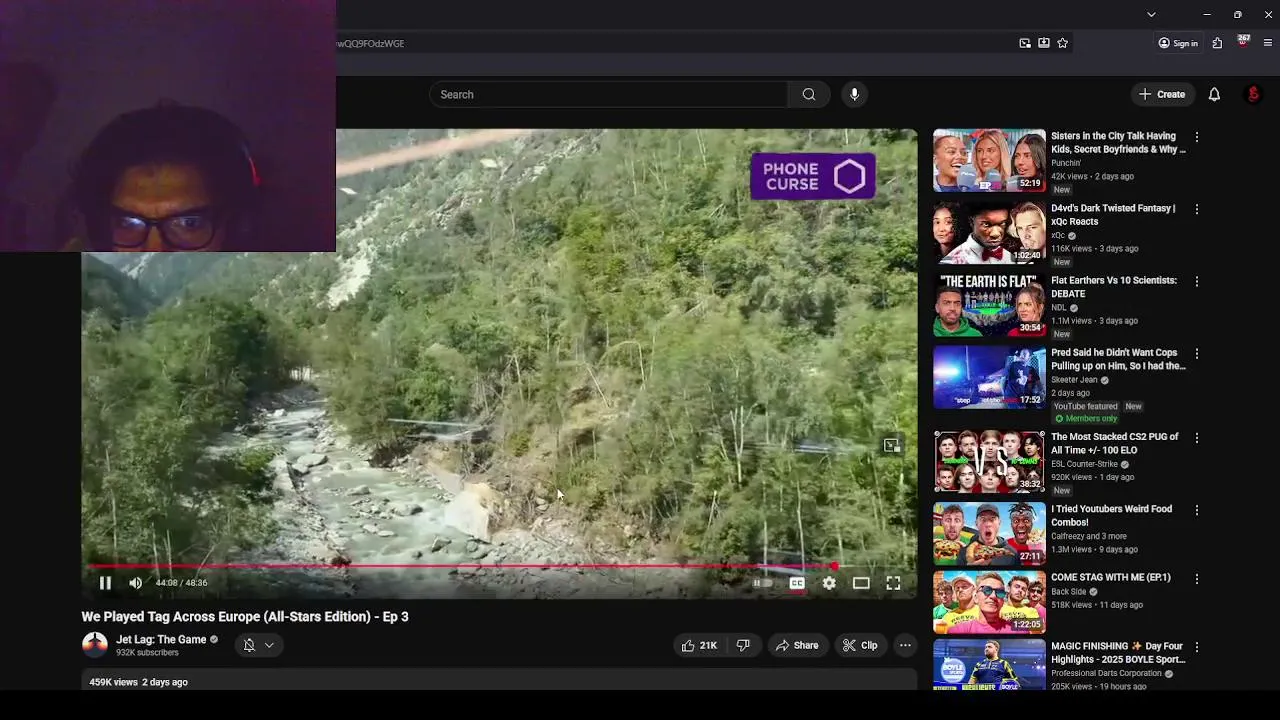
Task: Open options for MAGIC FINISHING video
Action: tap(1197, 647)
